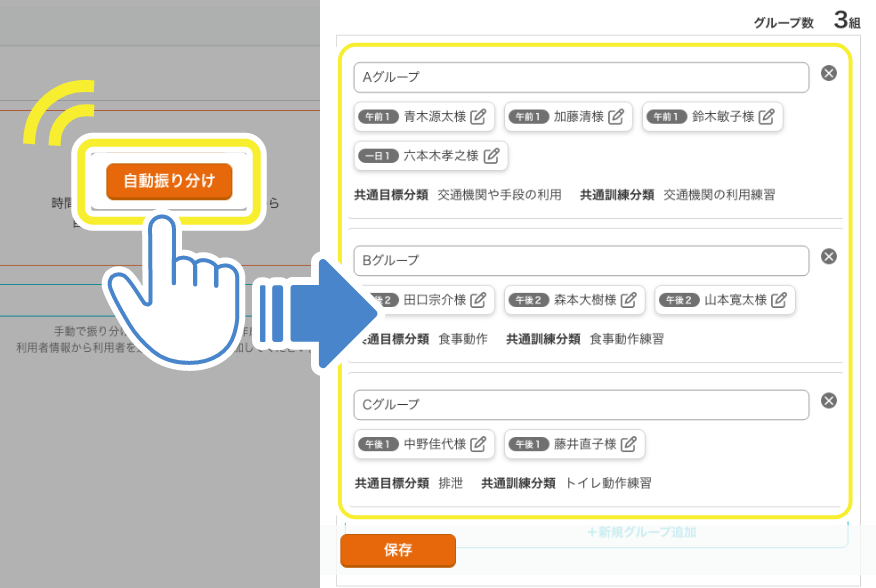Click the 3組 group count
876x588 pixels.
pyautogui.click(x=847, y=20)
